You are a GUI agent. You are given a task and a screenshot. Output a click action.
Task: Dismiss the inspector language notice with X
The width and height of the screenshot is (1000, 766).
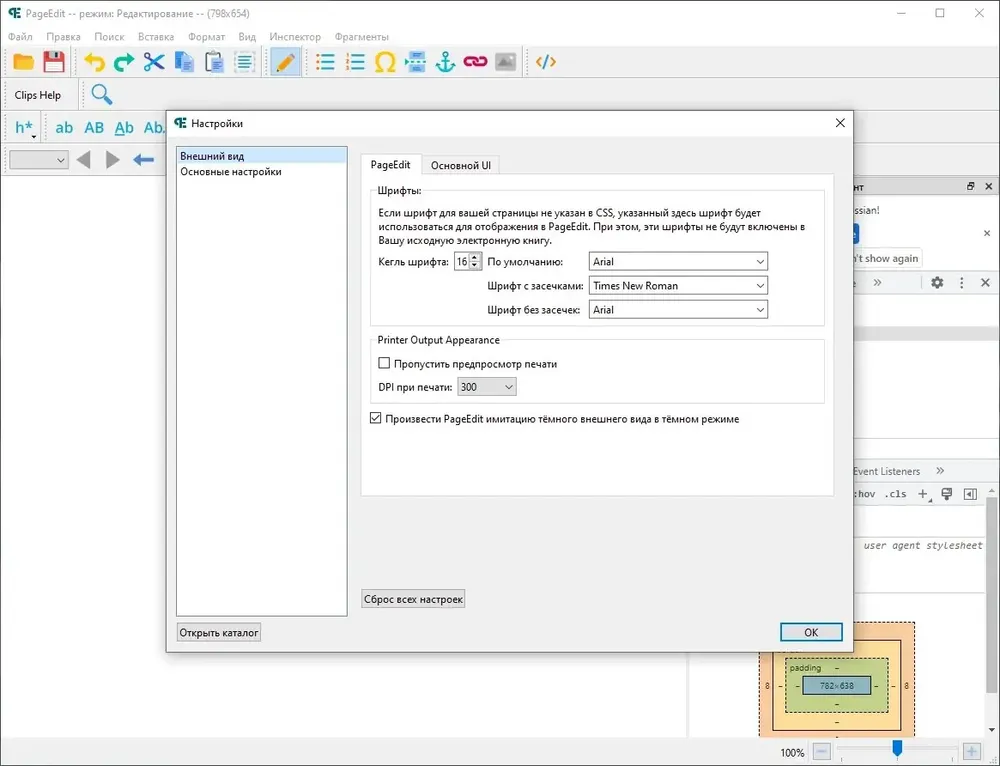click(x=987, y=233)
